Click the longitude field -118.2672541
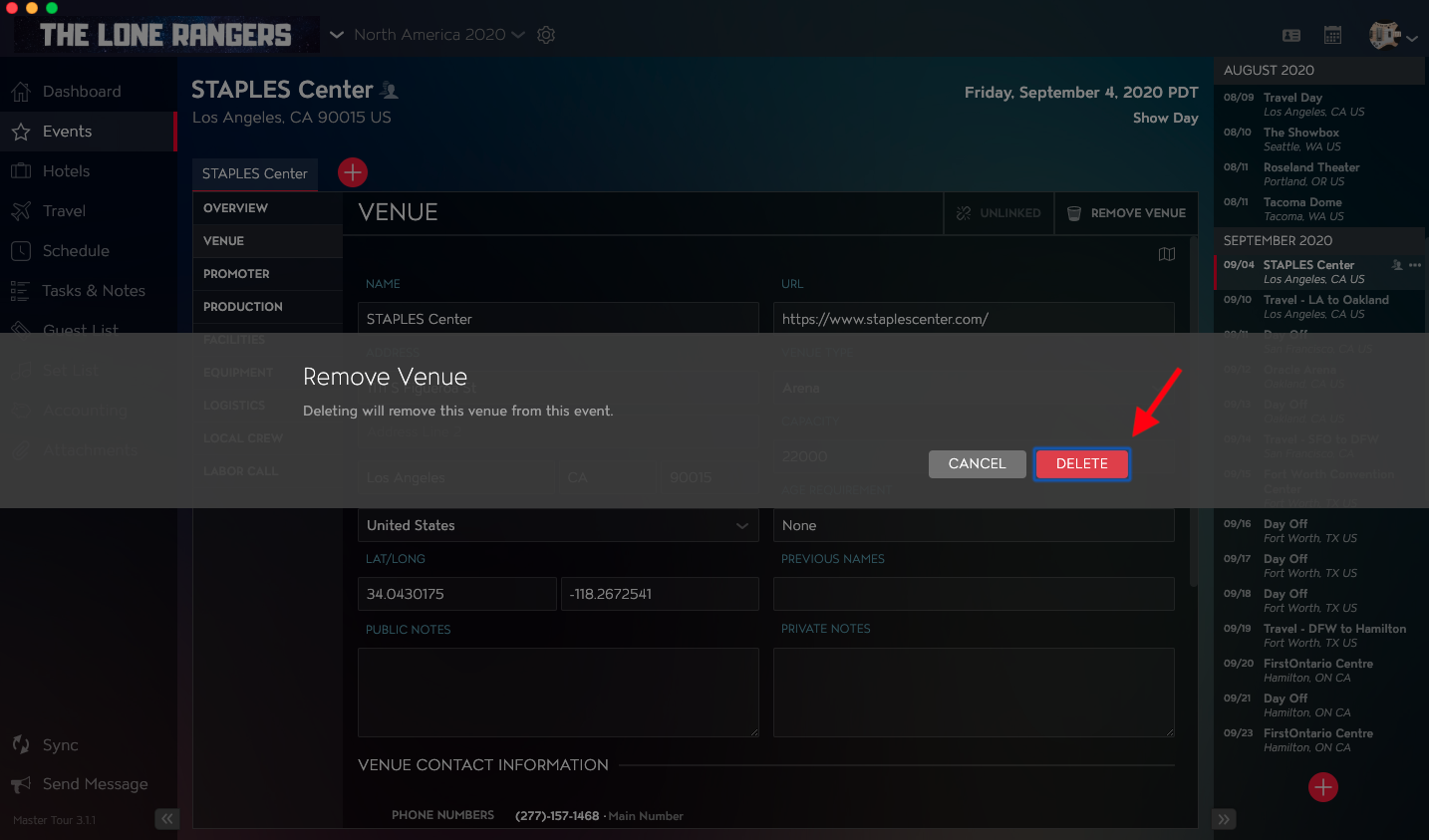This screenshot has width=1429, height=840. (x=660, y=594)
